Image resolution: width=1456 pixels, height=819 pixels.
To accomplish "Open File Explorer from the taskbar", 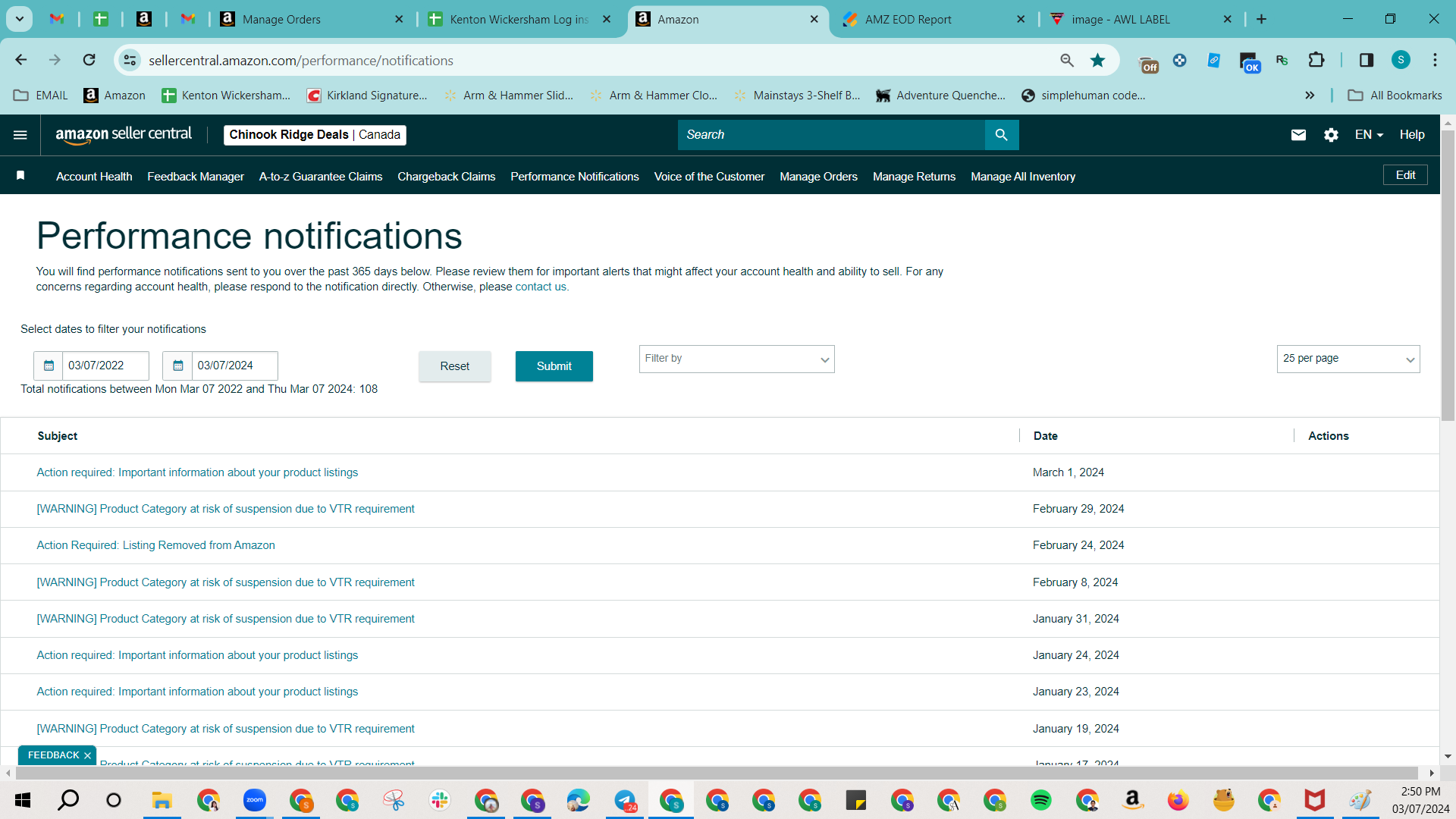I will (162, 800).
